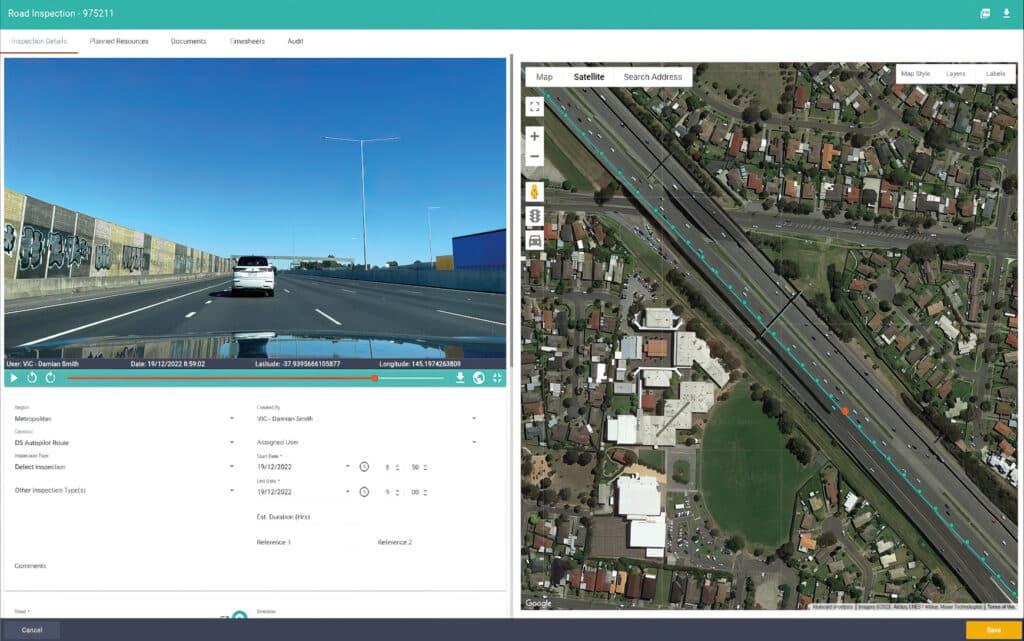The height and width of the screenshot is (641, 1024).
Task: Switch the map to Satellite view
Action: click(x=589, y=76)
